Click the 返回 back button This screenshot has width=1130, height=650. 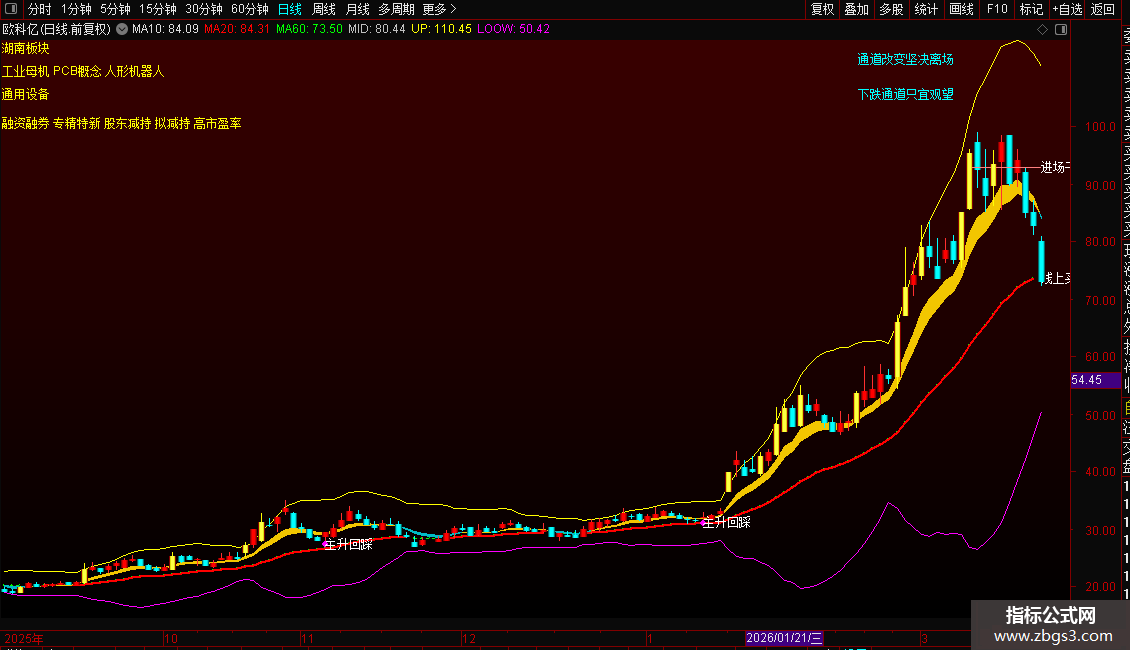[x=1103, y=9]
